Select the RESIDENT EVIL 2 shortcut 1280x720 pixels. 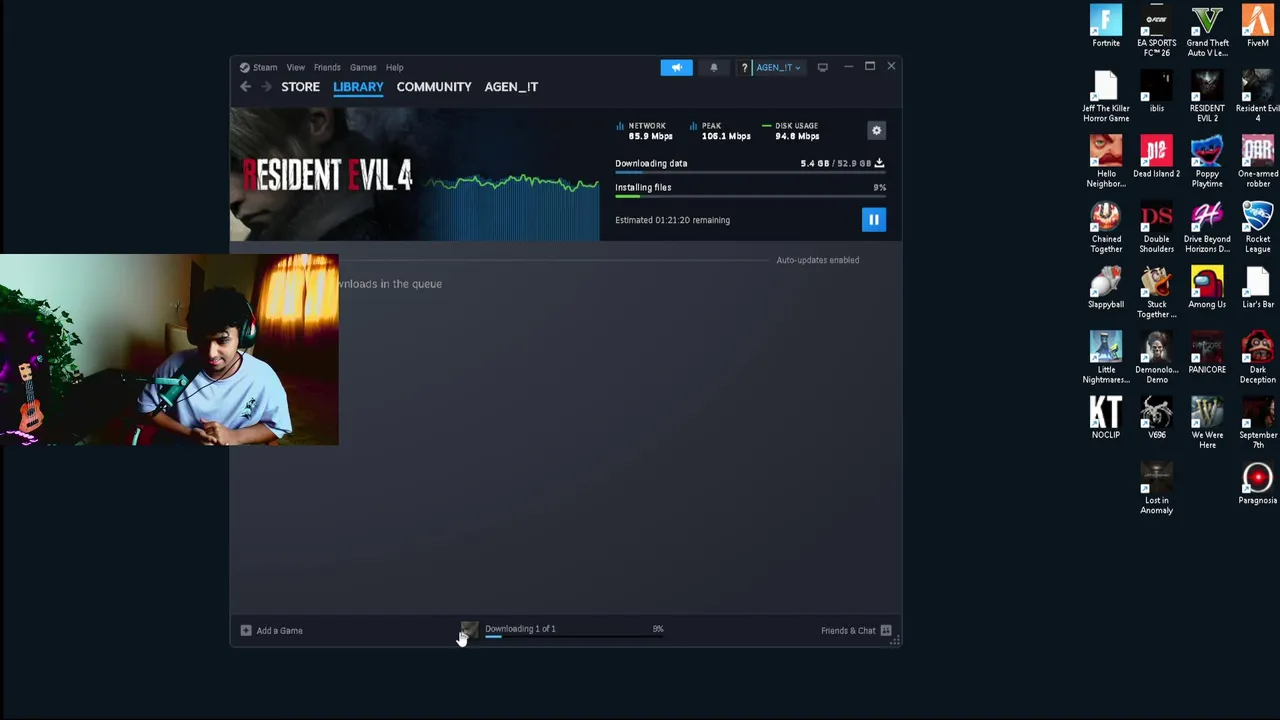[x=1207, y=96]
